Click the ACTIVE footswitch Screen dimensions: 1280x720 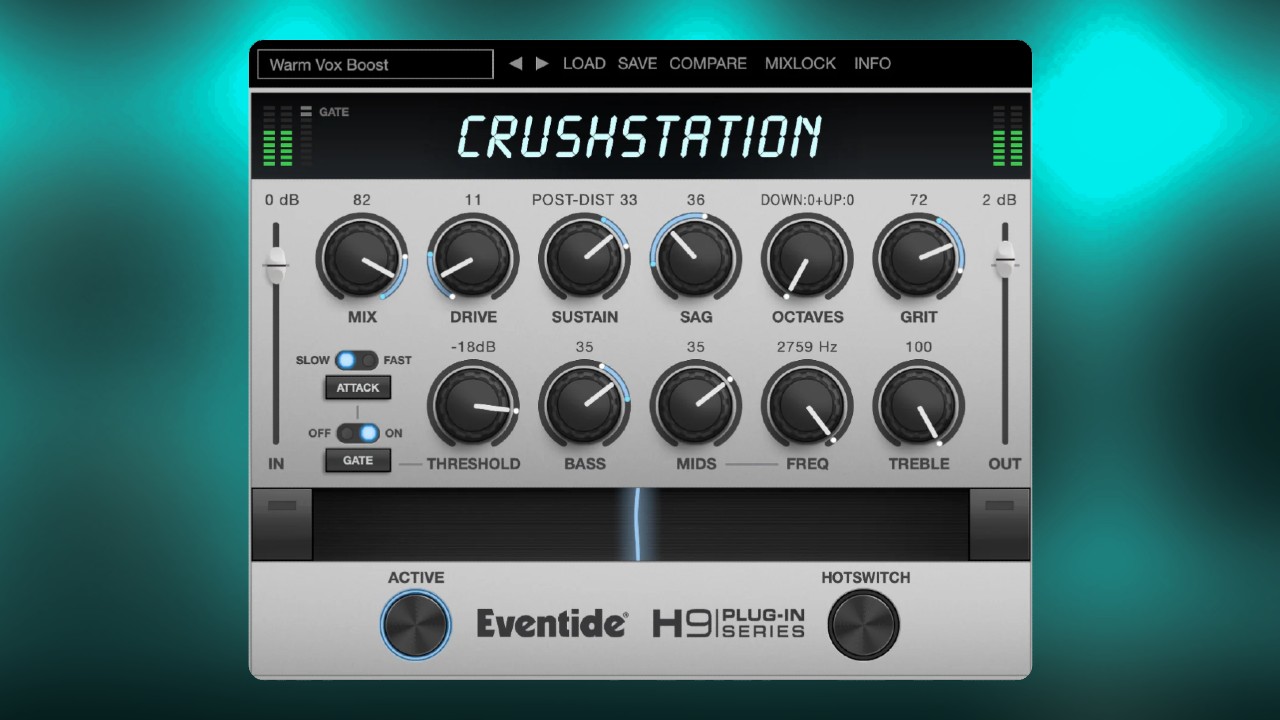415,624
